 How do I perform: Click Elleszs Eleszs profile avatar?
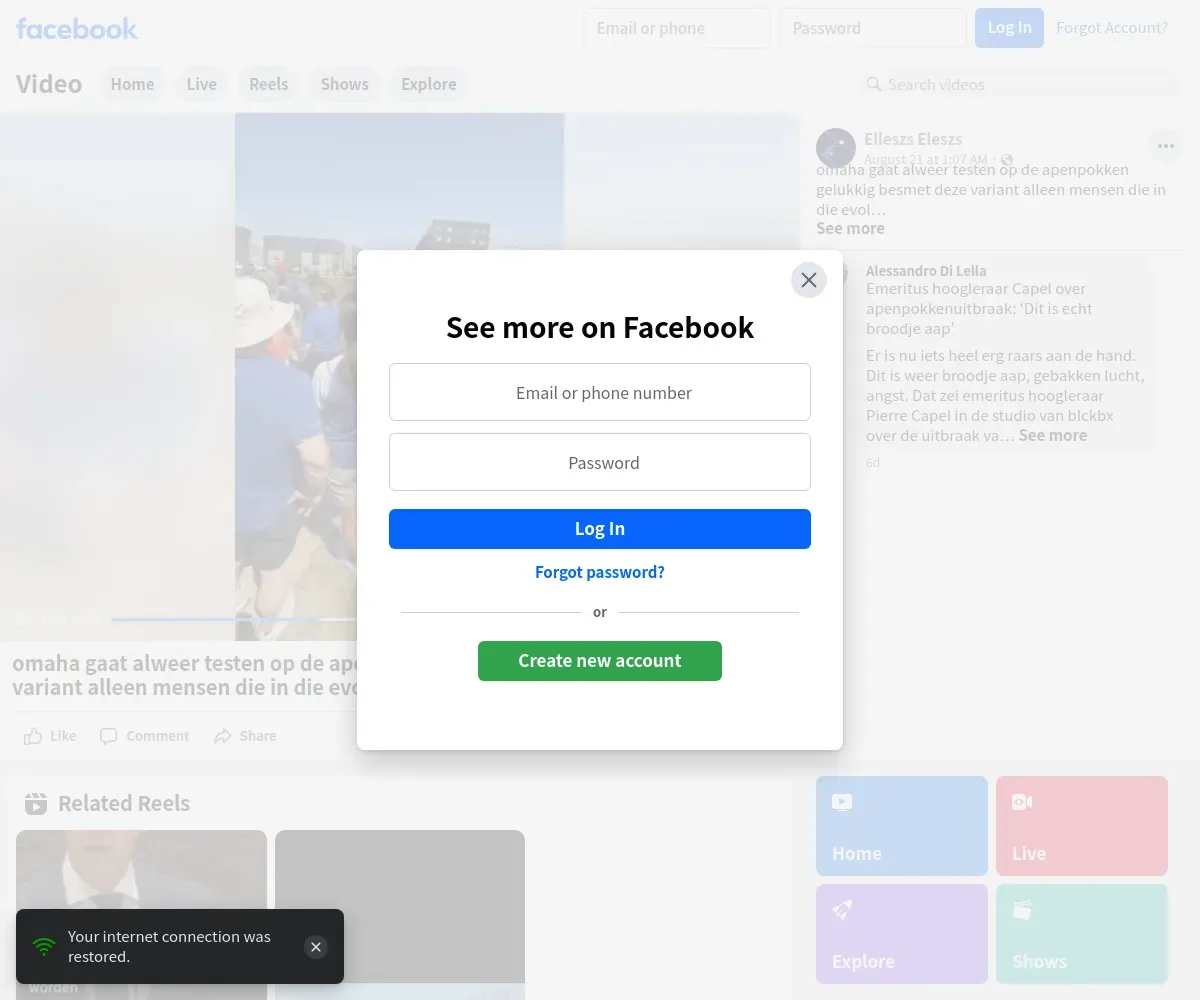[x=836, y=148]
